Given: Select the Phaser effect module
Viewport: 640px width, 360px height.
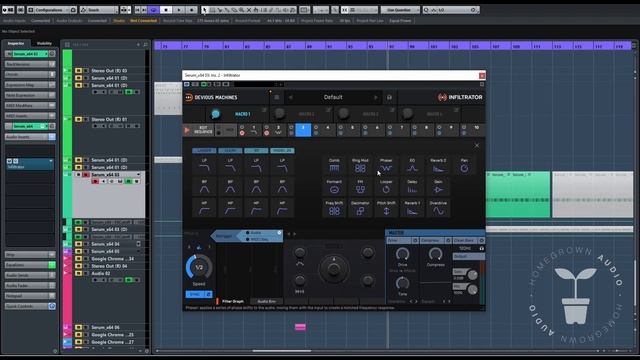Looking at the screenshot, I should pyautogui.click(x=386, y=166).
